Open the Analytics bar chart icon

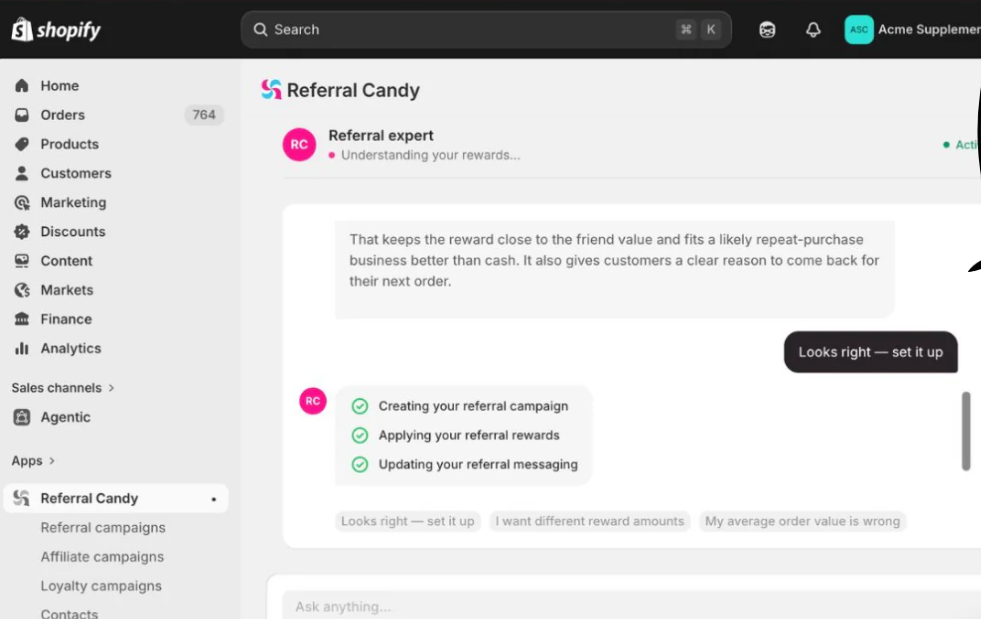[22, 348]
